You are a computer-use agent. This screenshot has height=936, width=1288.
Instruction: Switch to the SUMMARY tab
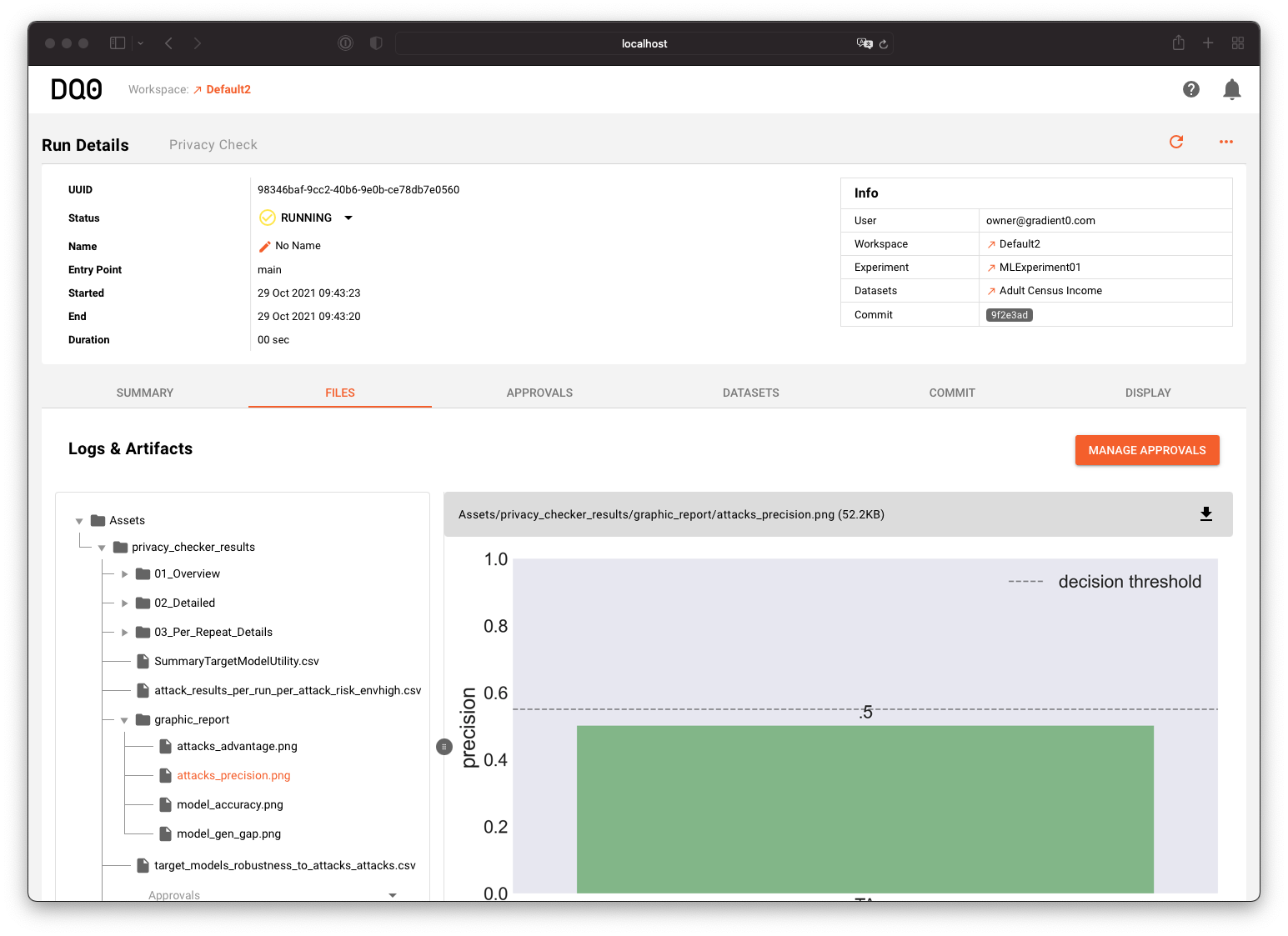tap(145, 393)
